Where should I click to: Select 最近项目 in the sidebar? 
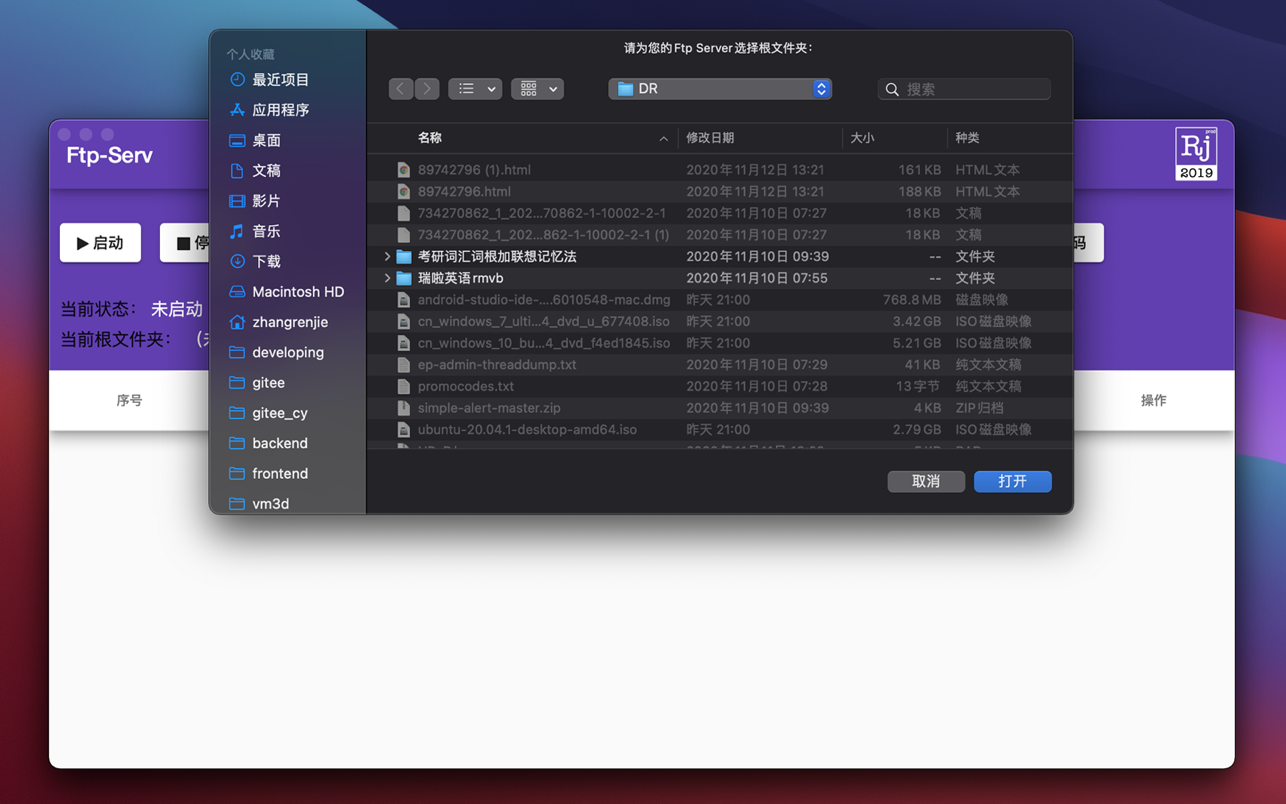pyautogui.click(x=280, y=80)
